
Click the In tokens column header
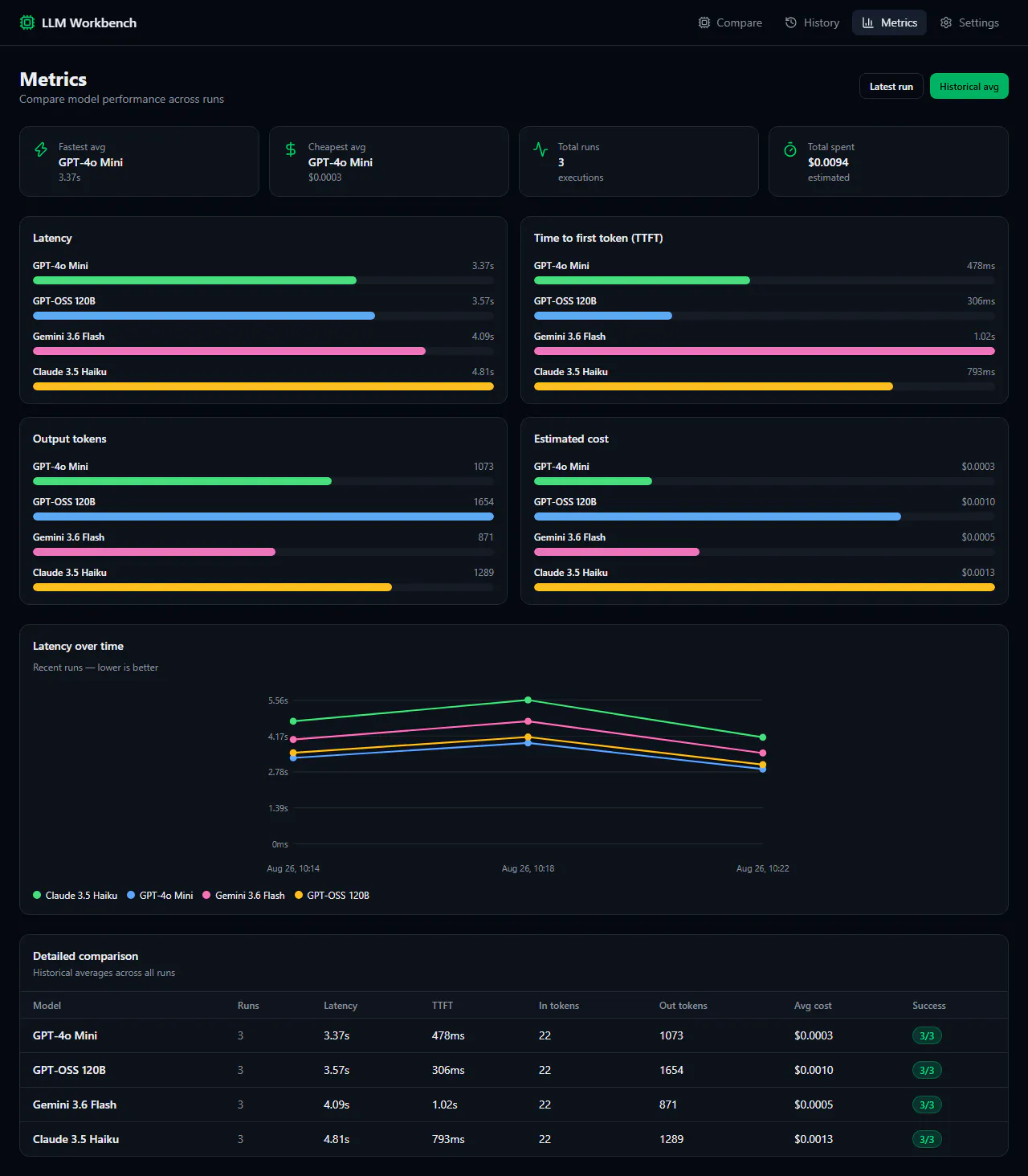point(559,1006)
